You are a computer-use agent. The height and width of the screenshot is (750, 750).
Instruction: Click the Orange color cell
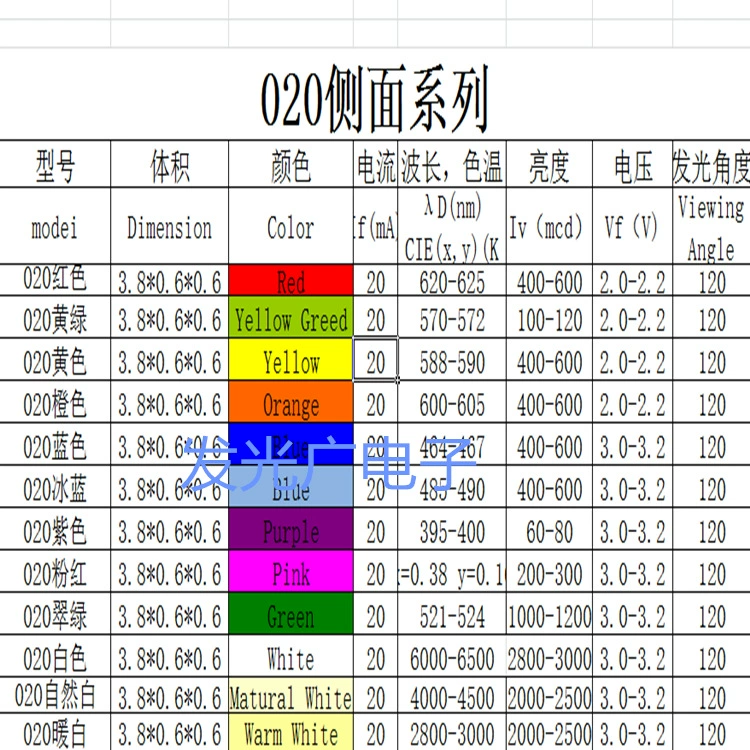click(291, 402)
